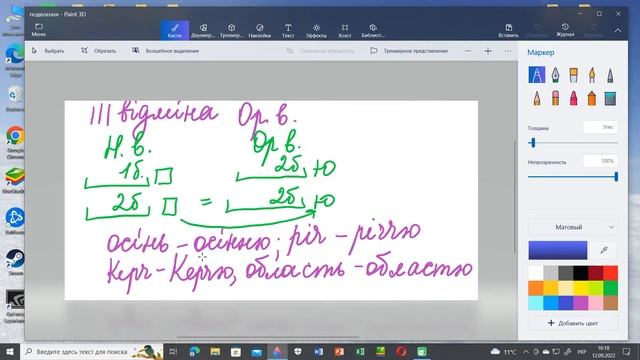
Task: Click the opacity 100% input field
Action: point(600,161)
